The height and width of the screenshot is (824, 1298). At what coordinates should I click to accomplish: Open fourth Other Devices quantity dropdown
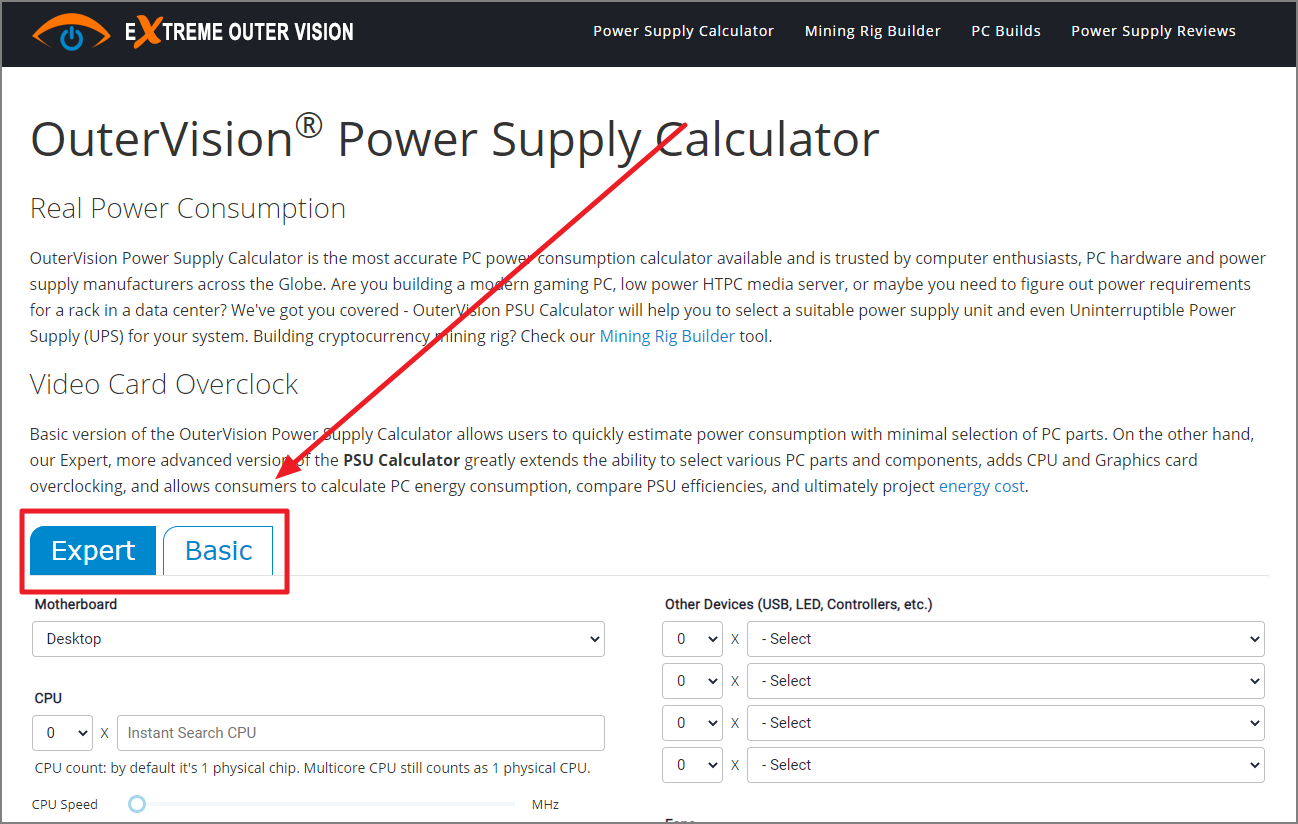[x=692, y=765]
